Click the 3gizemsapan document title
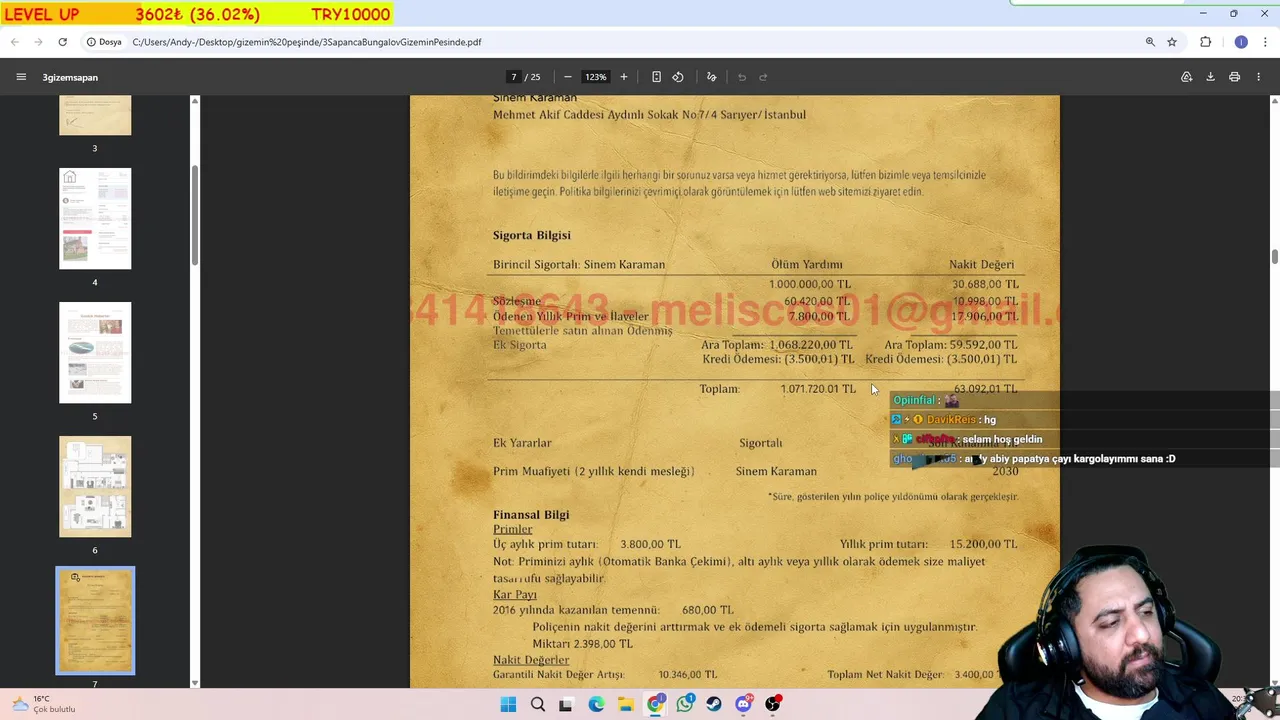This screenshot has width=1280, height=720. (x=70, y=77)
